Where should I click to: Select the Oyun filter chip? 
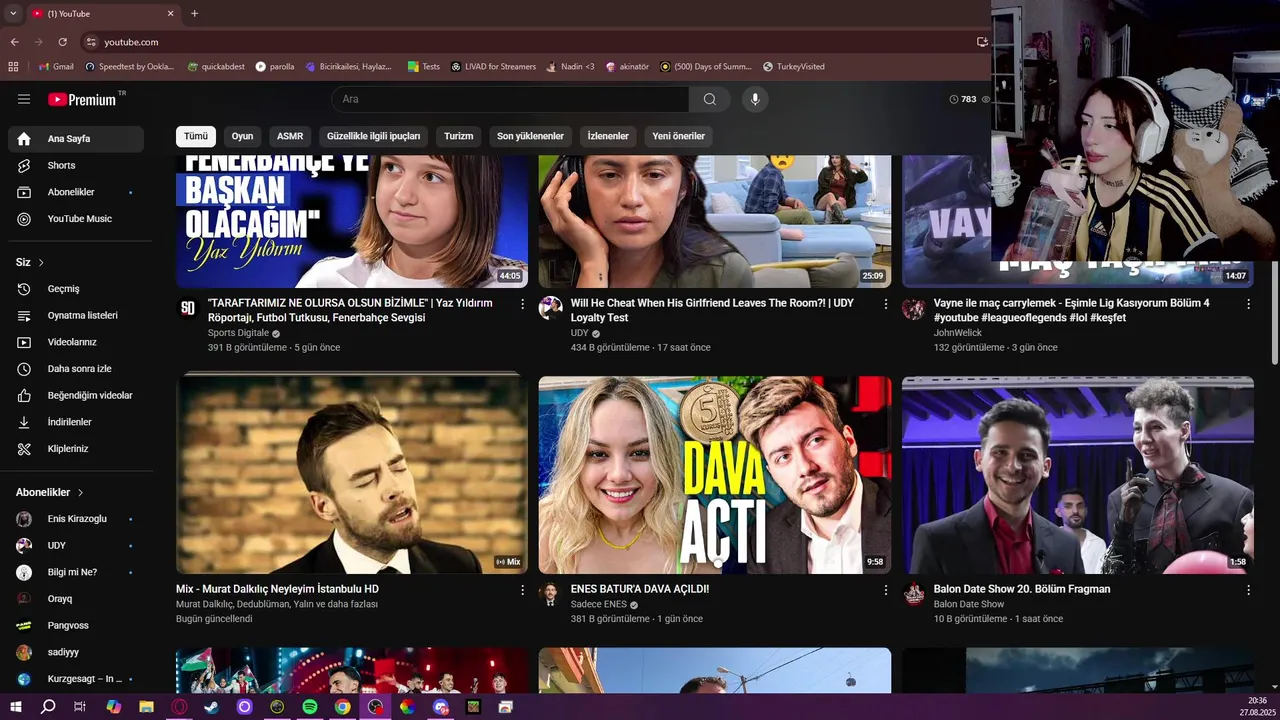[243, 136]
